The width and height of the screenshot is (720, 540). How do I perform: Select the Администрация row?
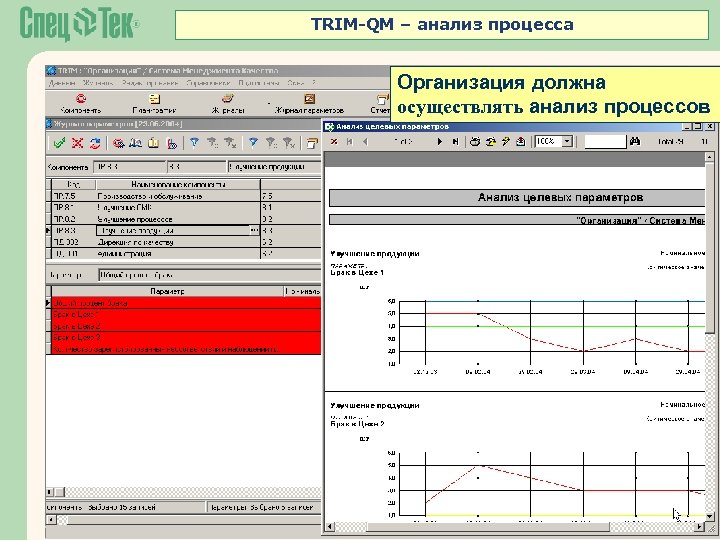tap(184, 253)
